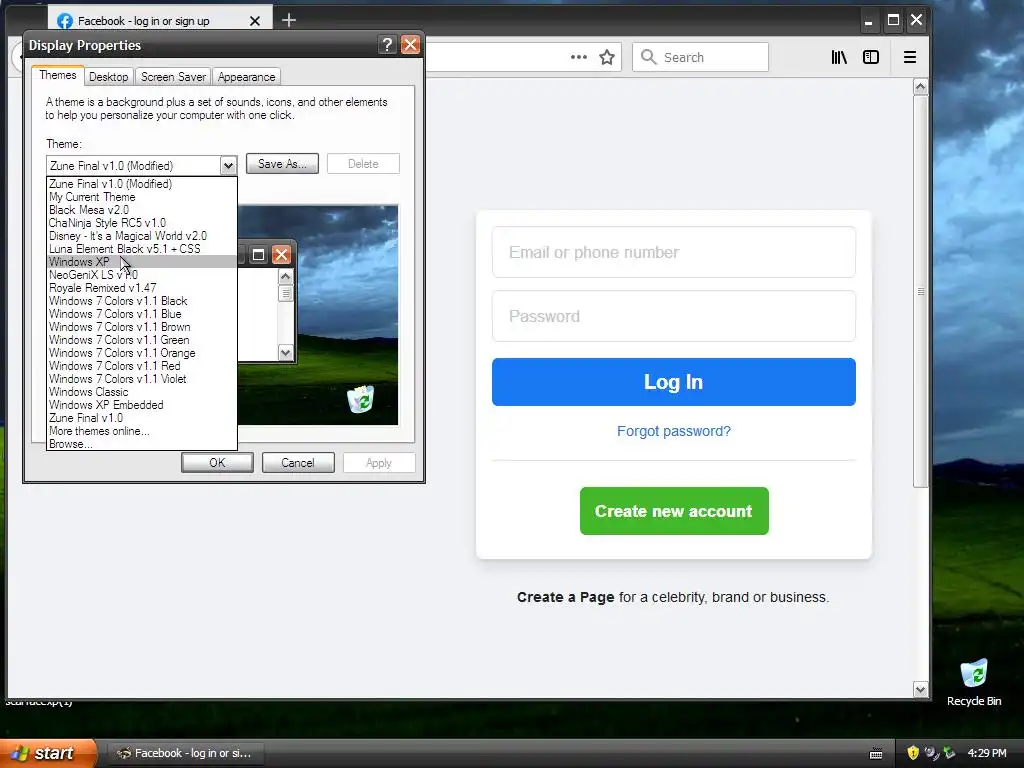
Task: Select the Themes tab
Action: (x=57, y=75)
